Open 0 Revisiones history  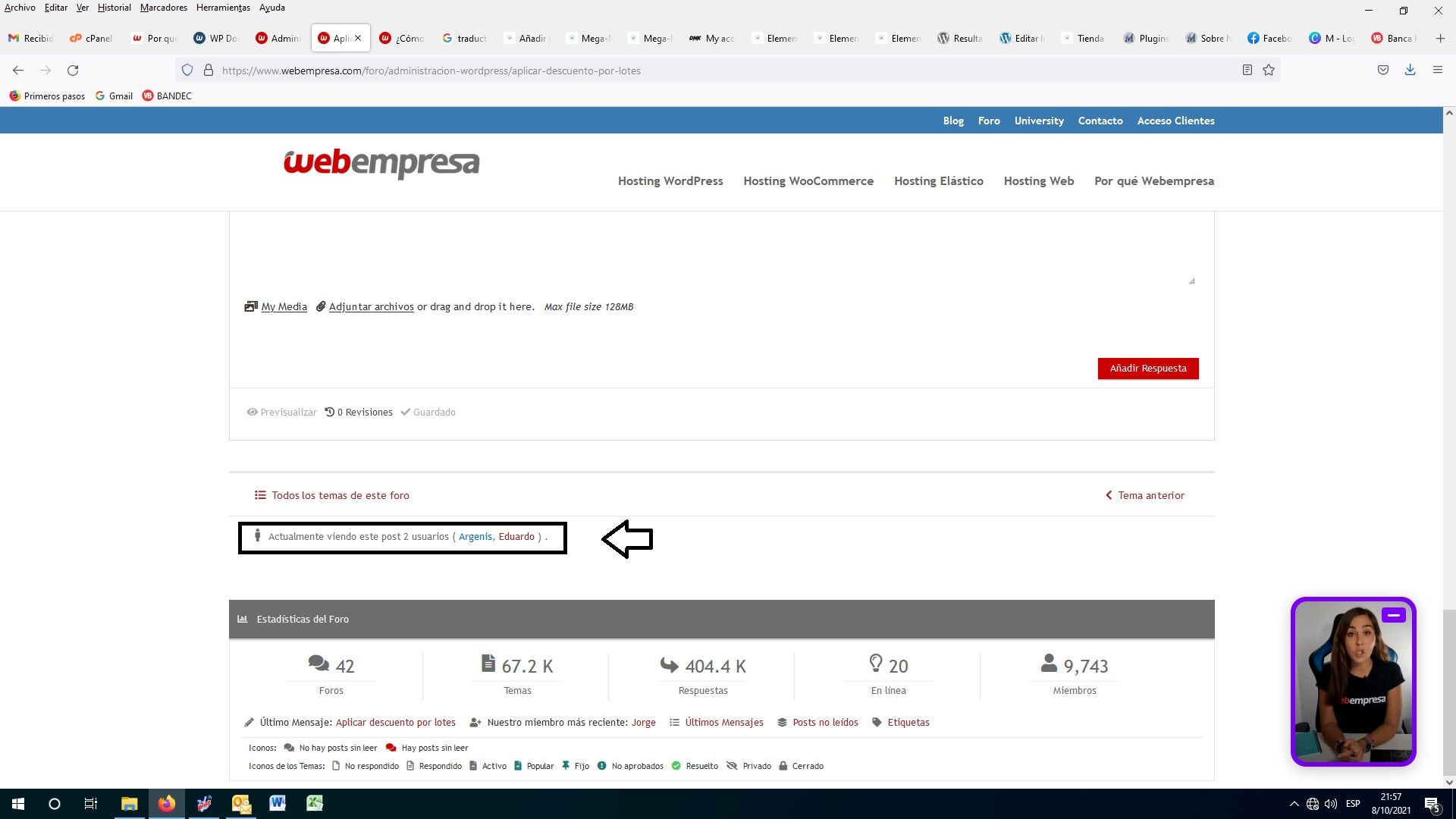[x=359, y=412]
